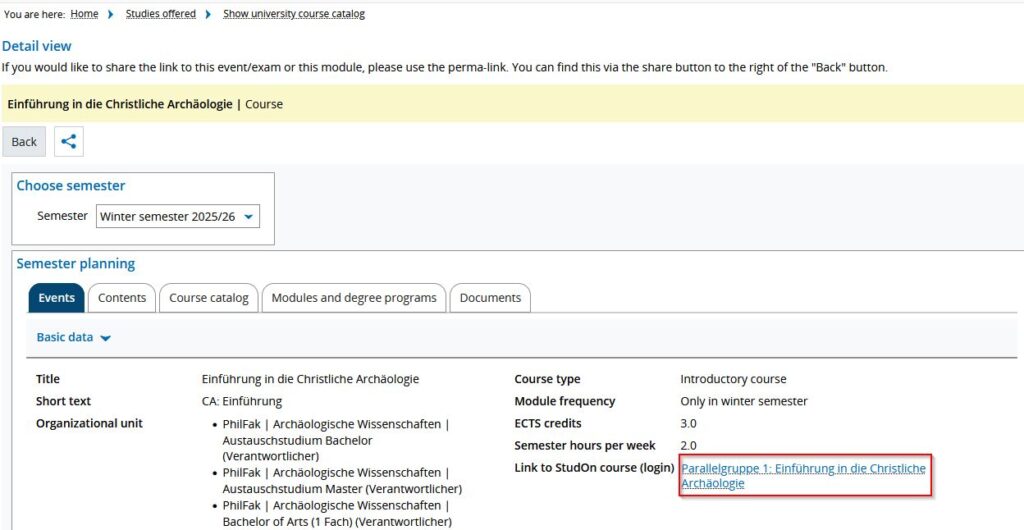Viewport: 1024px width, 530px height.
Task: Click the share icon next to Back
Action: click(x=69, y=142)
